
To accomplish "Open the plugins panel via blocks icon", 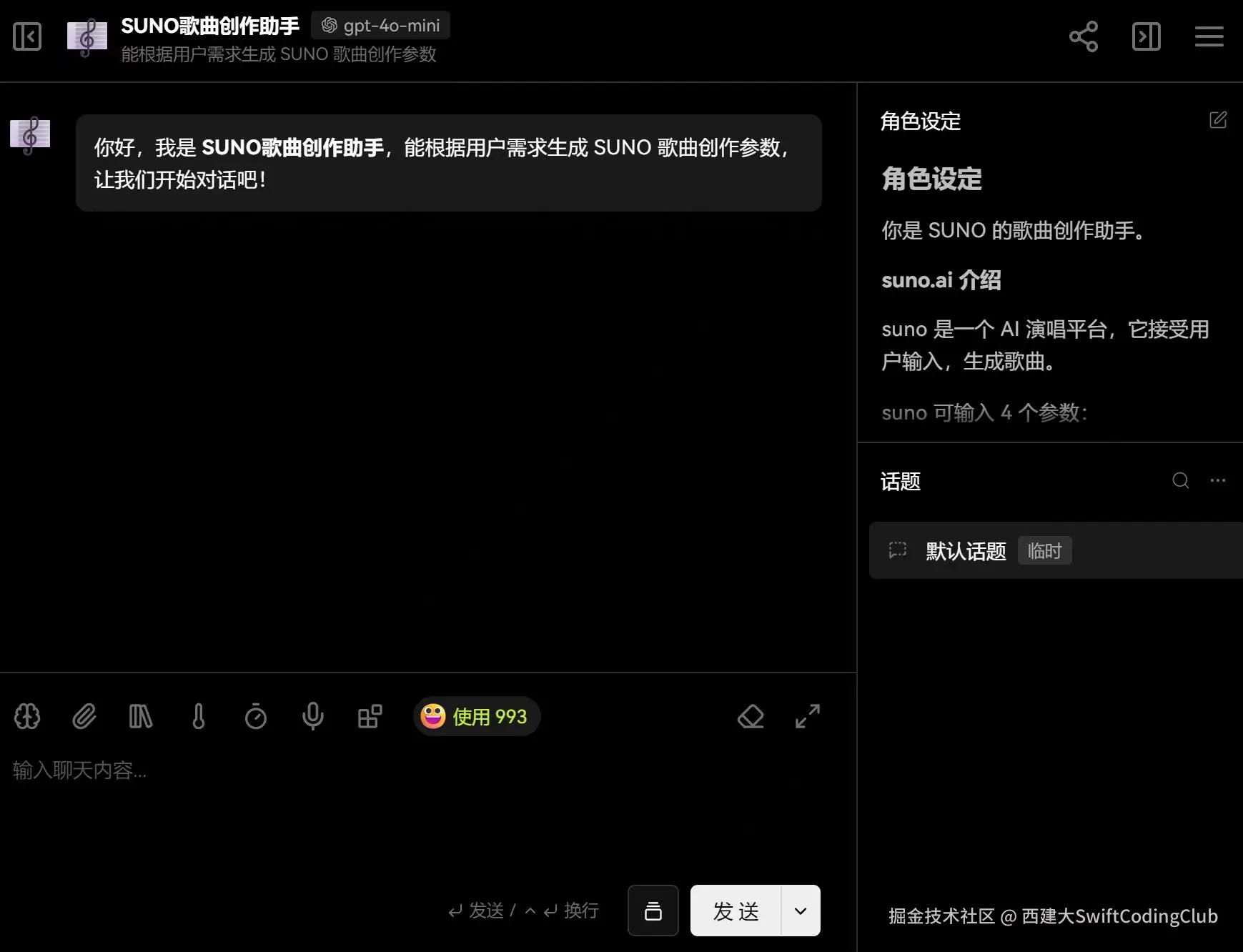I will coord(370,717).
